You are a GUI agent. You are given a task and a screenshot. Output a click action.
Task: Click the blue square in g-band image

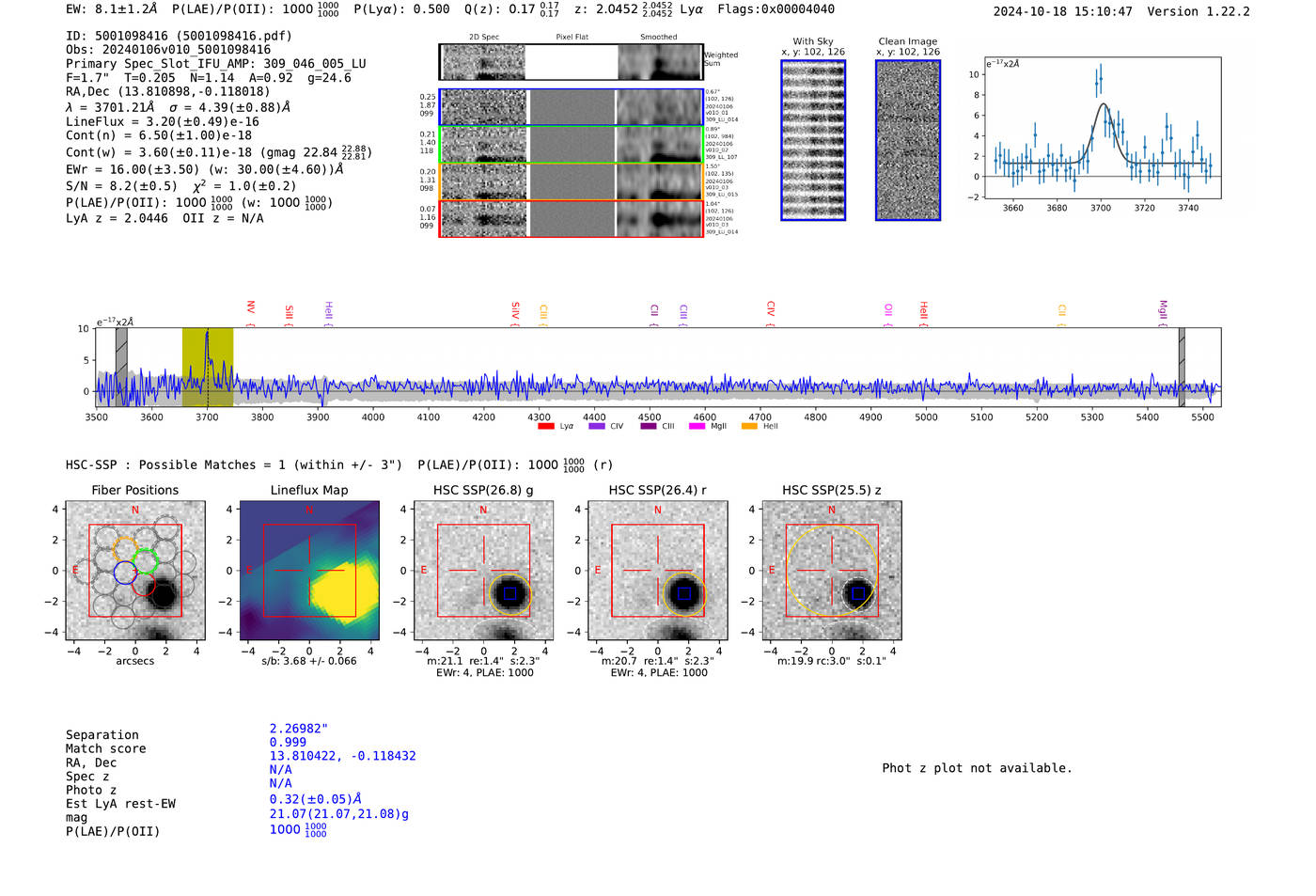[510, 593]
